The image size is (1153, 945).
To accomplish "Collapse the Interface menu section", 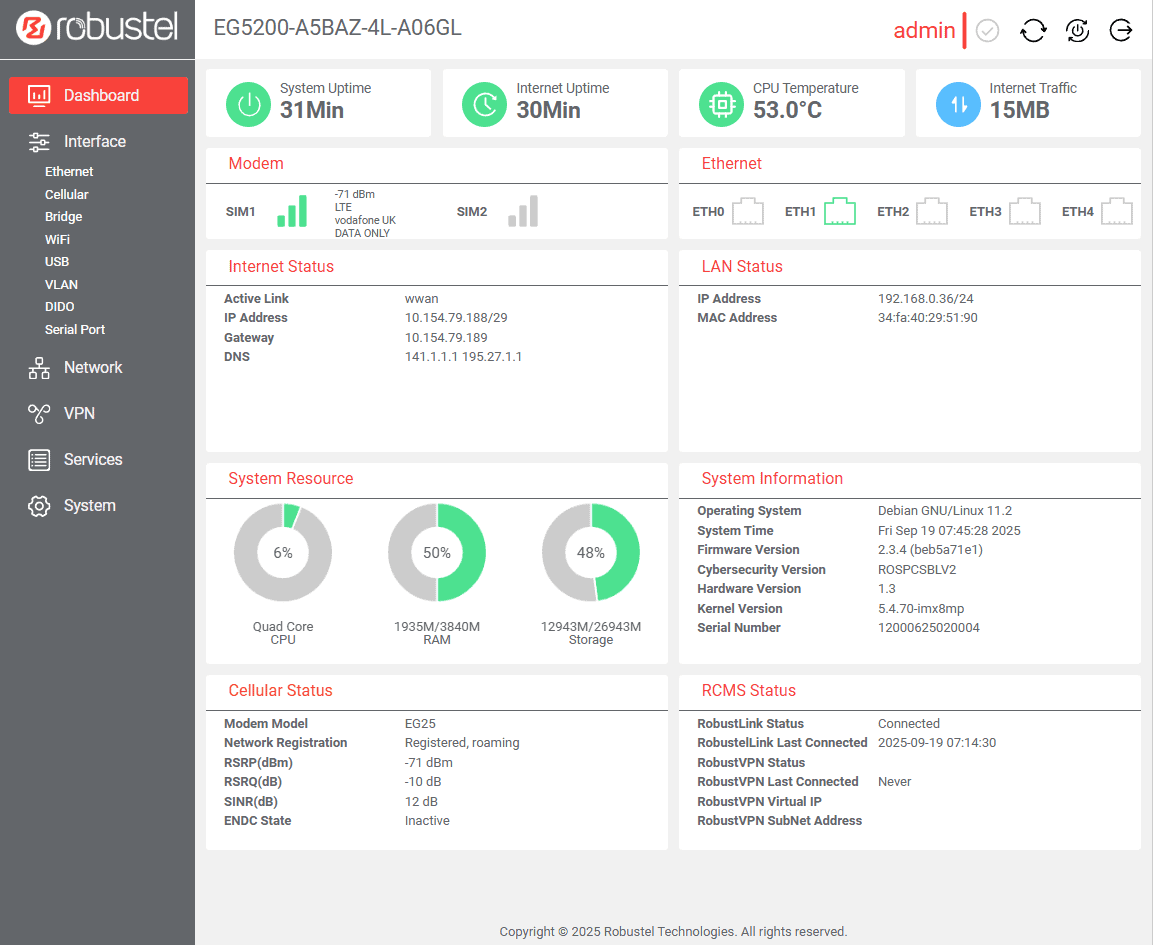I will tap(94, 142).
